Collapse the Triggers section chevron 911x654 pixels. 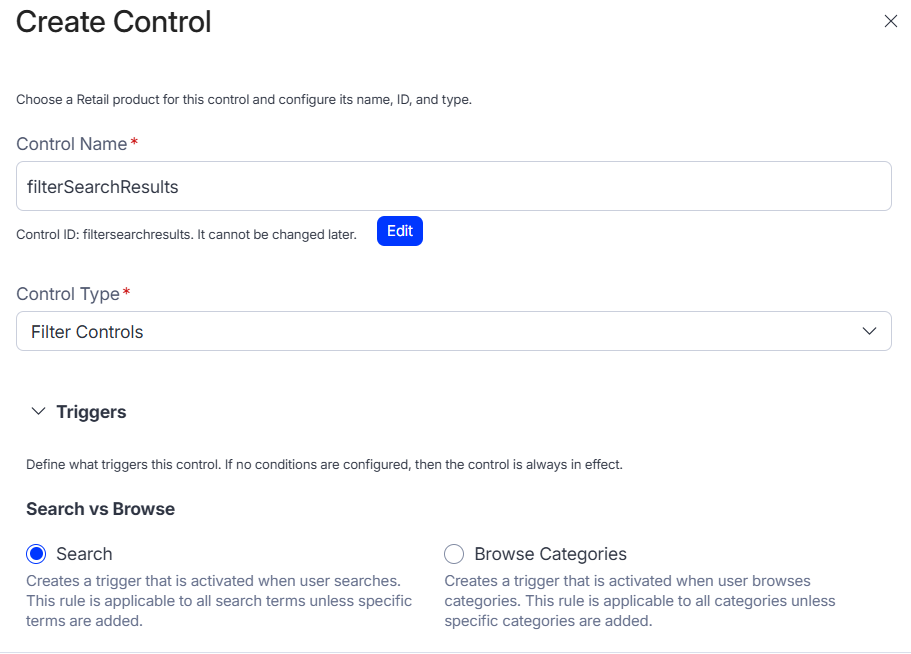[x=39, y=412]
